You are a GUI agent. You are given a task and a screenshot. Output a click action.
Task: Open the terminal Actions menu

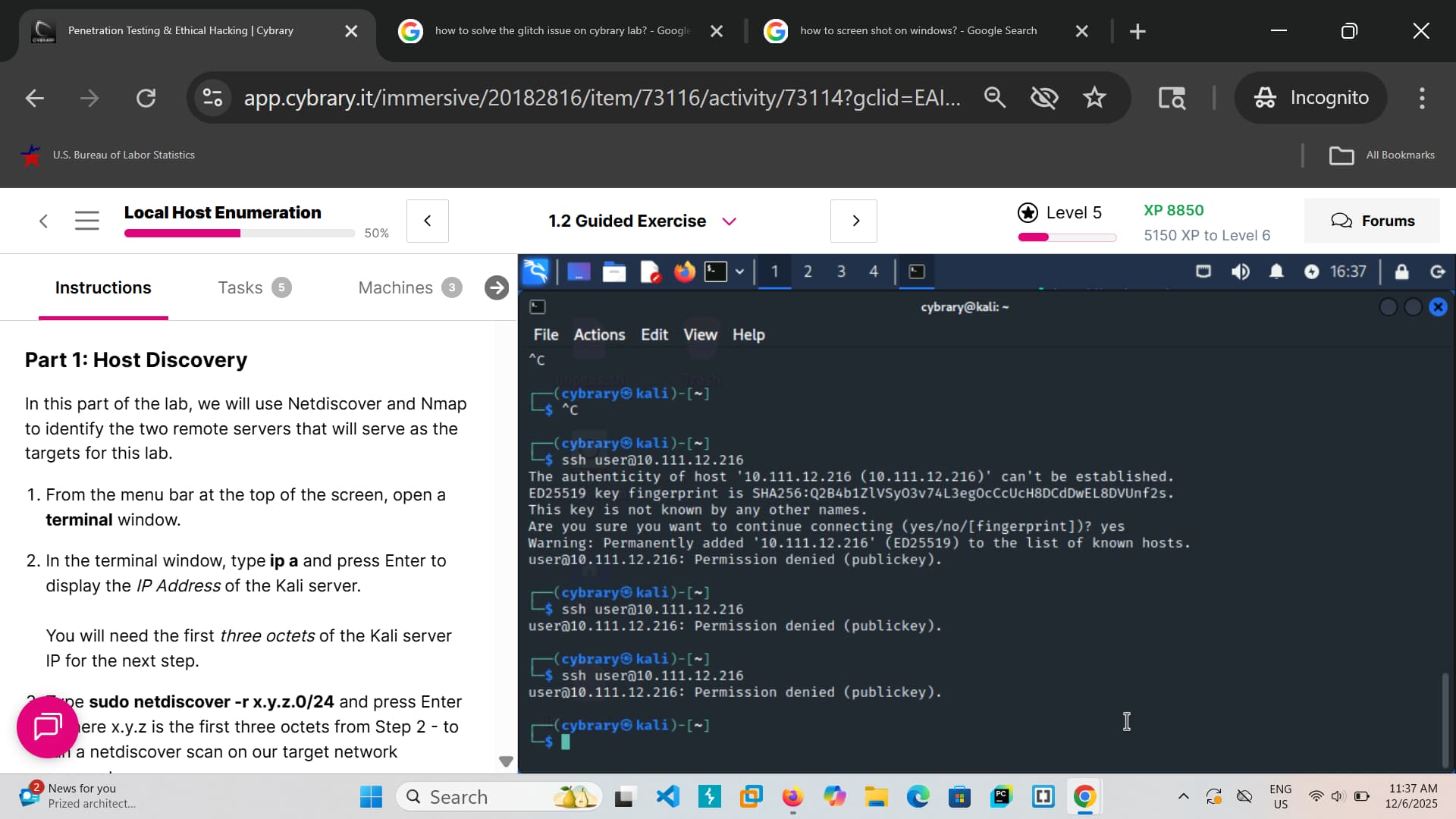599,334
